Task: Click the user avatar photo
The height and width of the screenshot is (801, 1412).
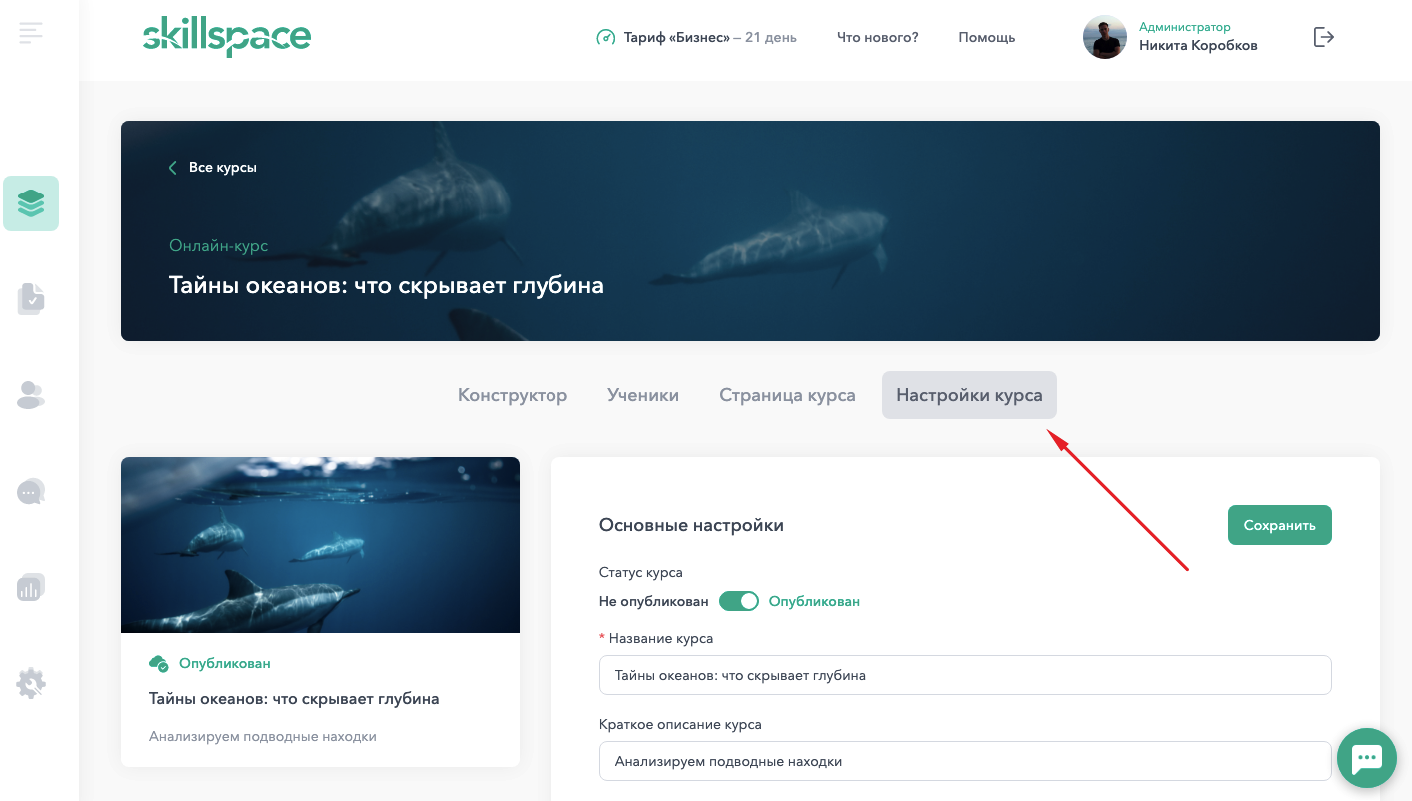Action: [1105, 37]
